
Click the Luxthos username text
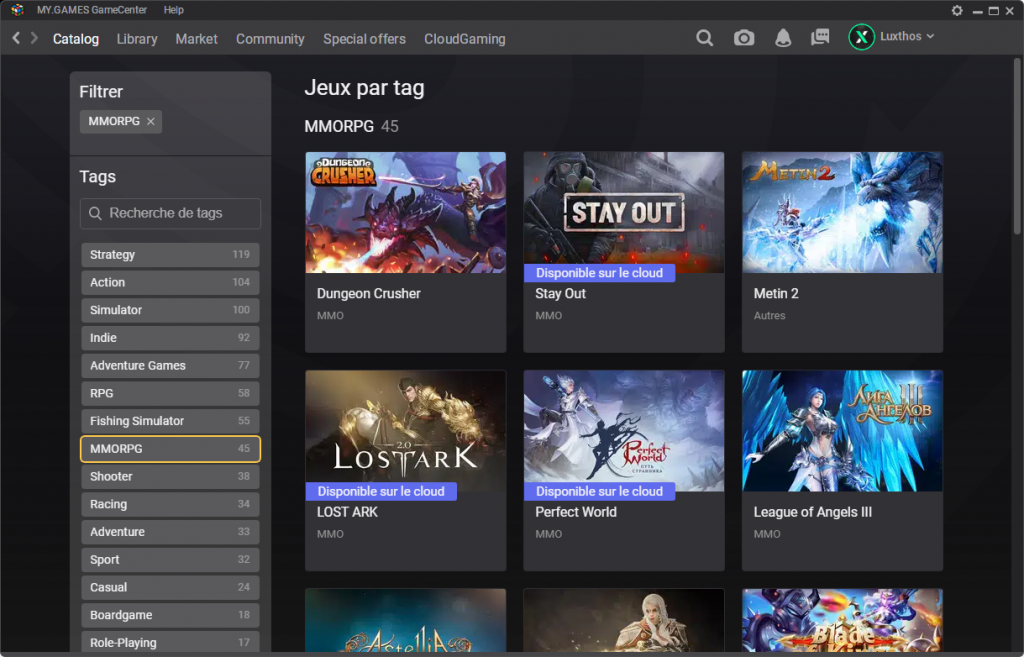pos(901,37)
